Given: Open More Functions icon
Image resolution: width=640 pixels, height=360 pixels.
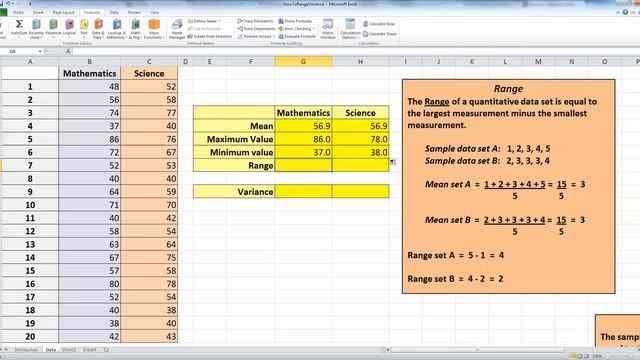Looking at the screenshot, I should pos(154,24).
